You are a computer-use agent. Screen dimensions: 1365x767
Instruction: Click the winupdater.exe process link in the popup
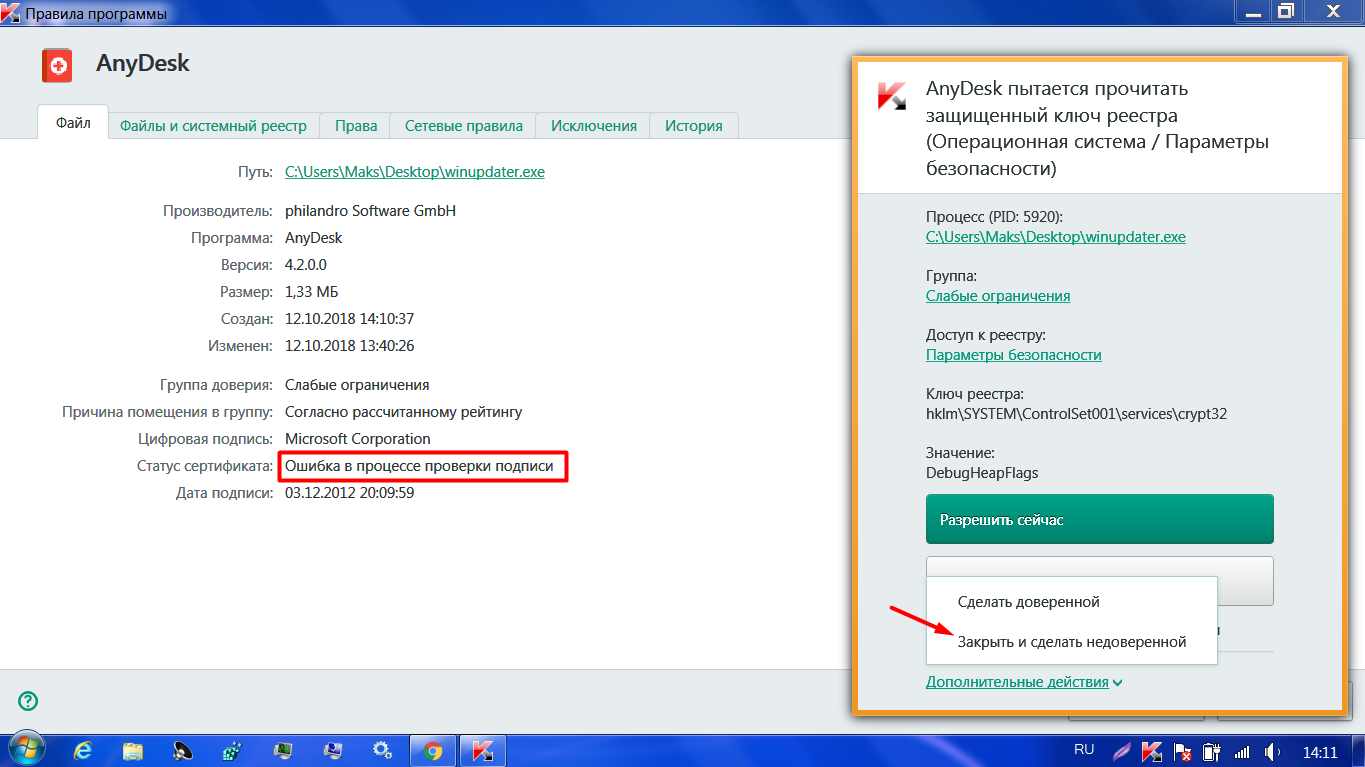click(1056, 237)
